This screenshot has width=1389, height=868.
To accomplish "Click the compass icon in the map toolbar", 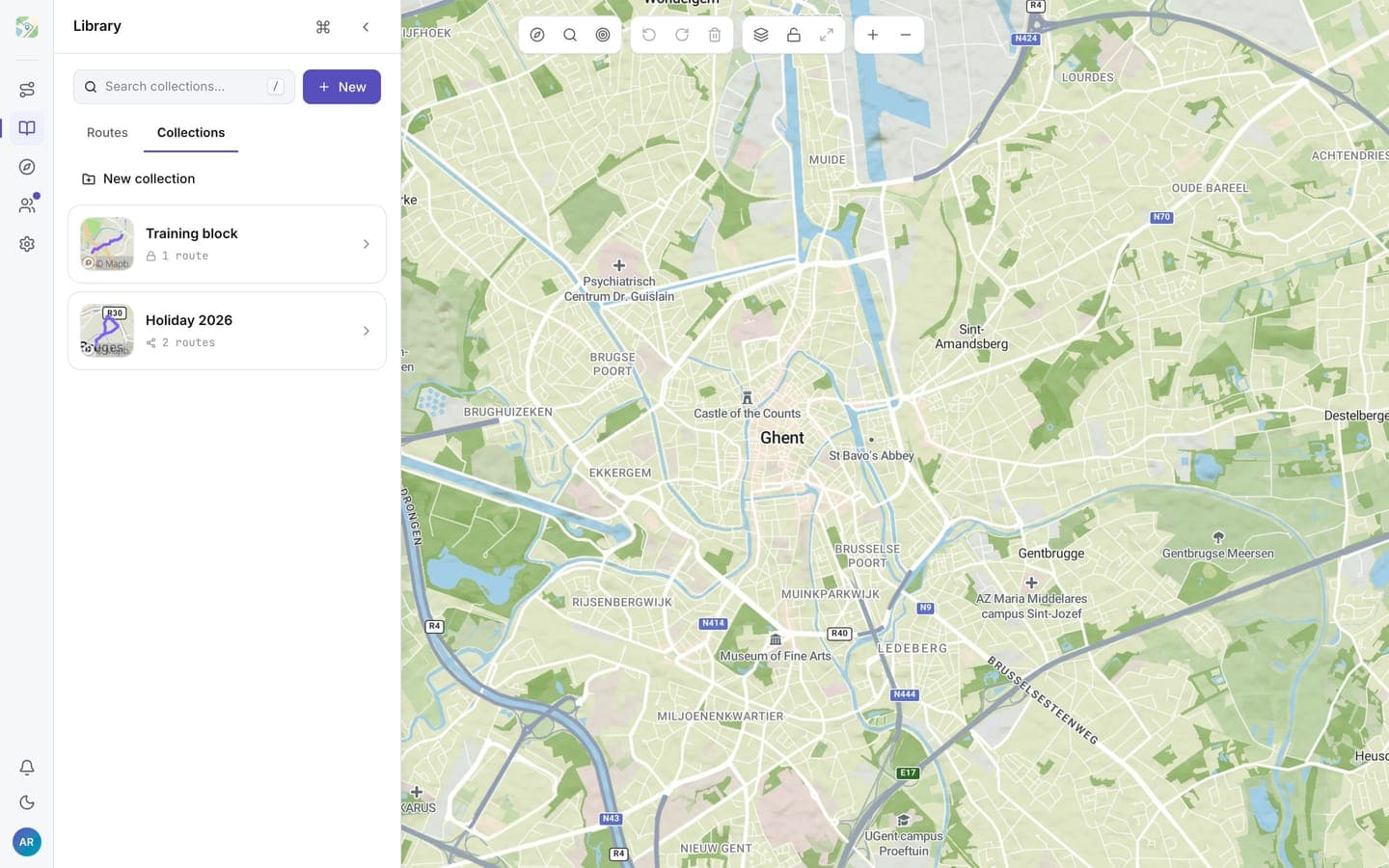I will click(537, 35).
